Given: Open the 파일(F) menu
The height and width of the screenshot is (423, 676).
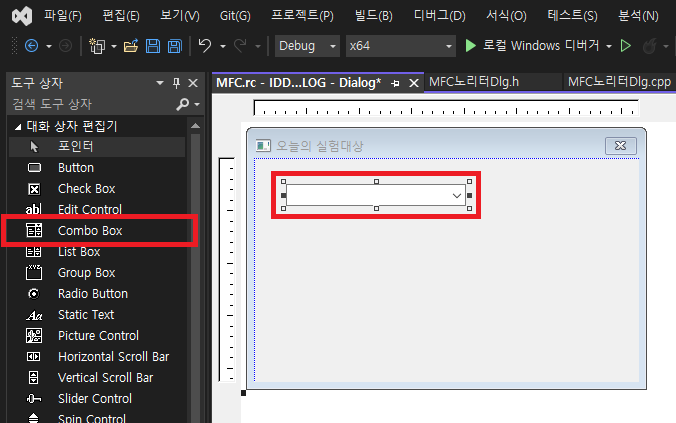Looking at the screenshot, I should pyautogui.click(x=63, y=16).
